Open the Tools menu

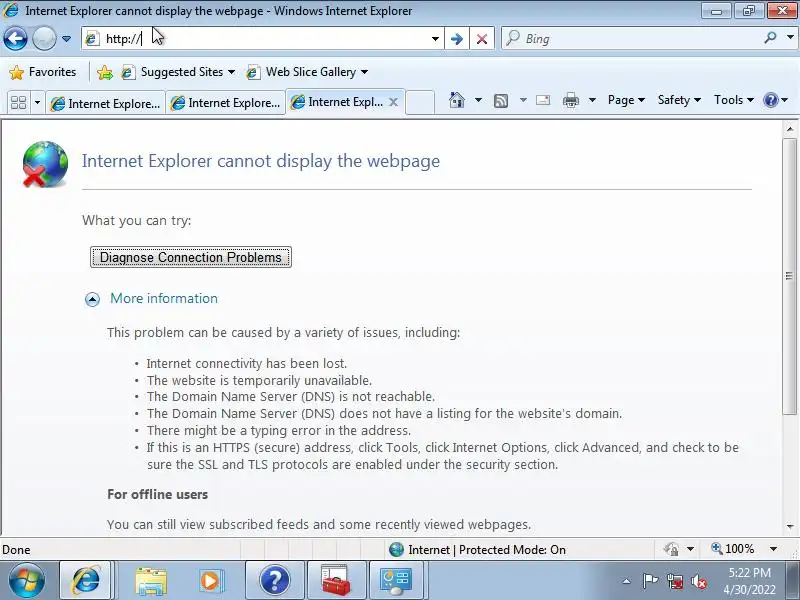(x=734, y=100)
